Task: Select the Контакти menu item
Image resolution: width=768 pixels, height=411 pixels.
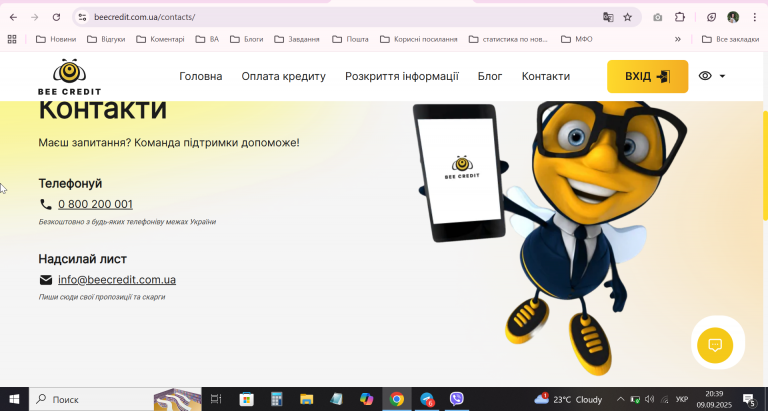Action: tap(546, 76)
